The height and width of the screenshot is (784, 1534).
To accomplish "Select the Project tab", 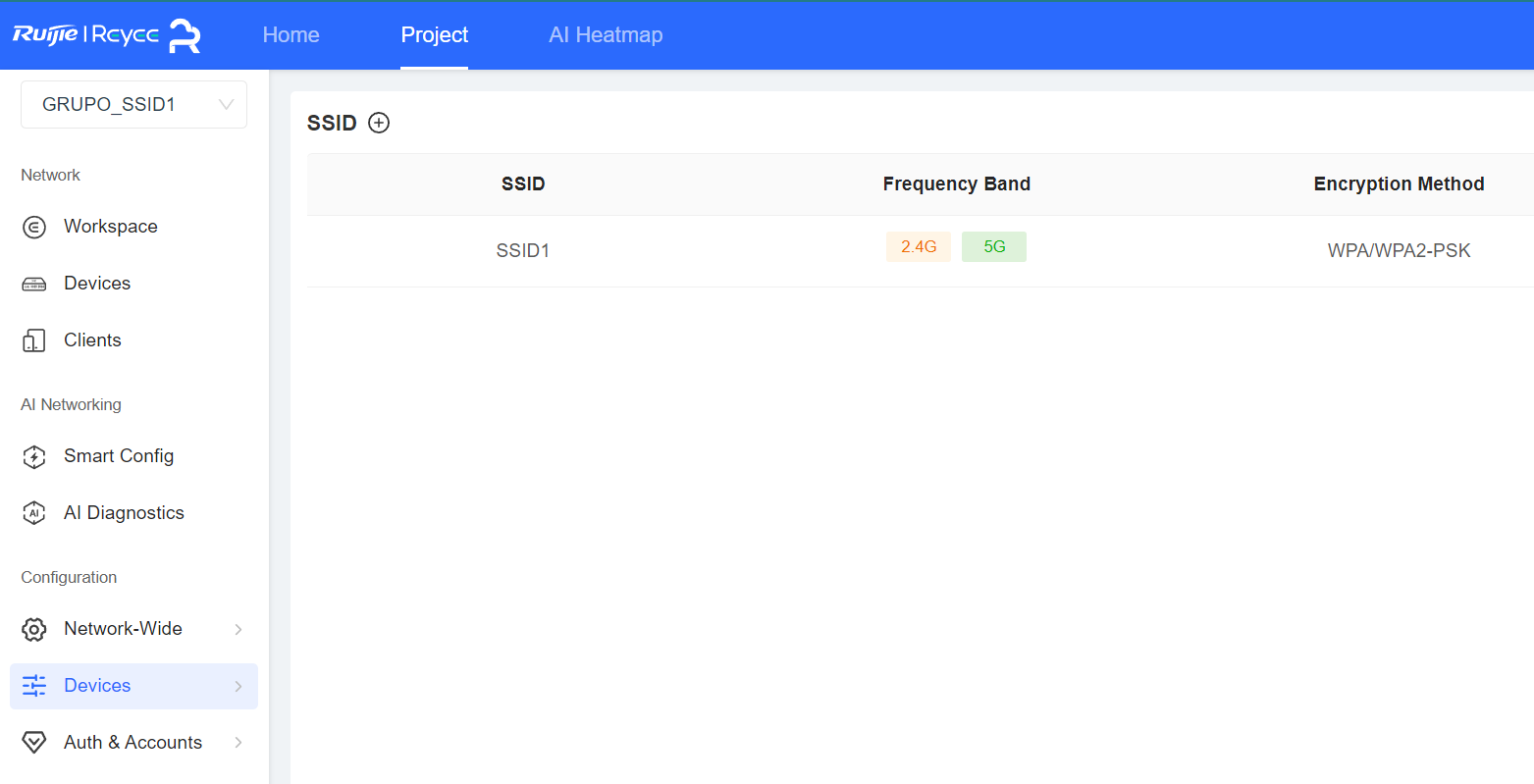I will coord(435,34).
